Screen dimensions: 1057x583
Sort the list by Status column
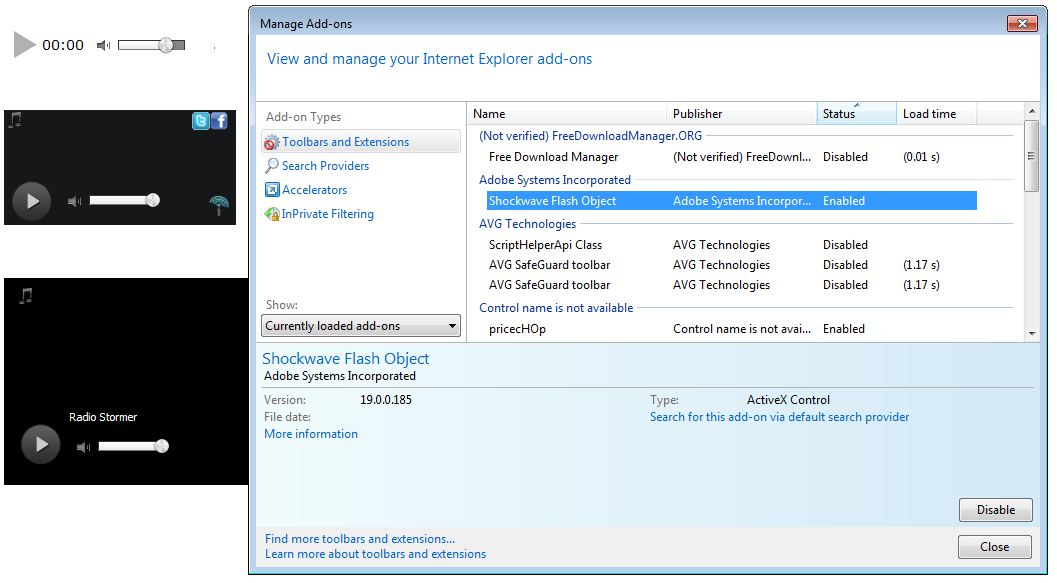[856, 114]
